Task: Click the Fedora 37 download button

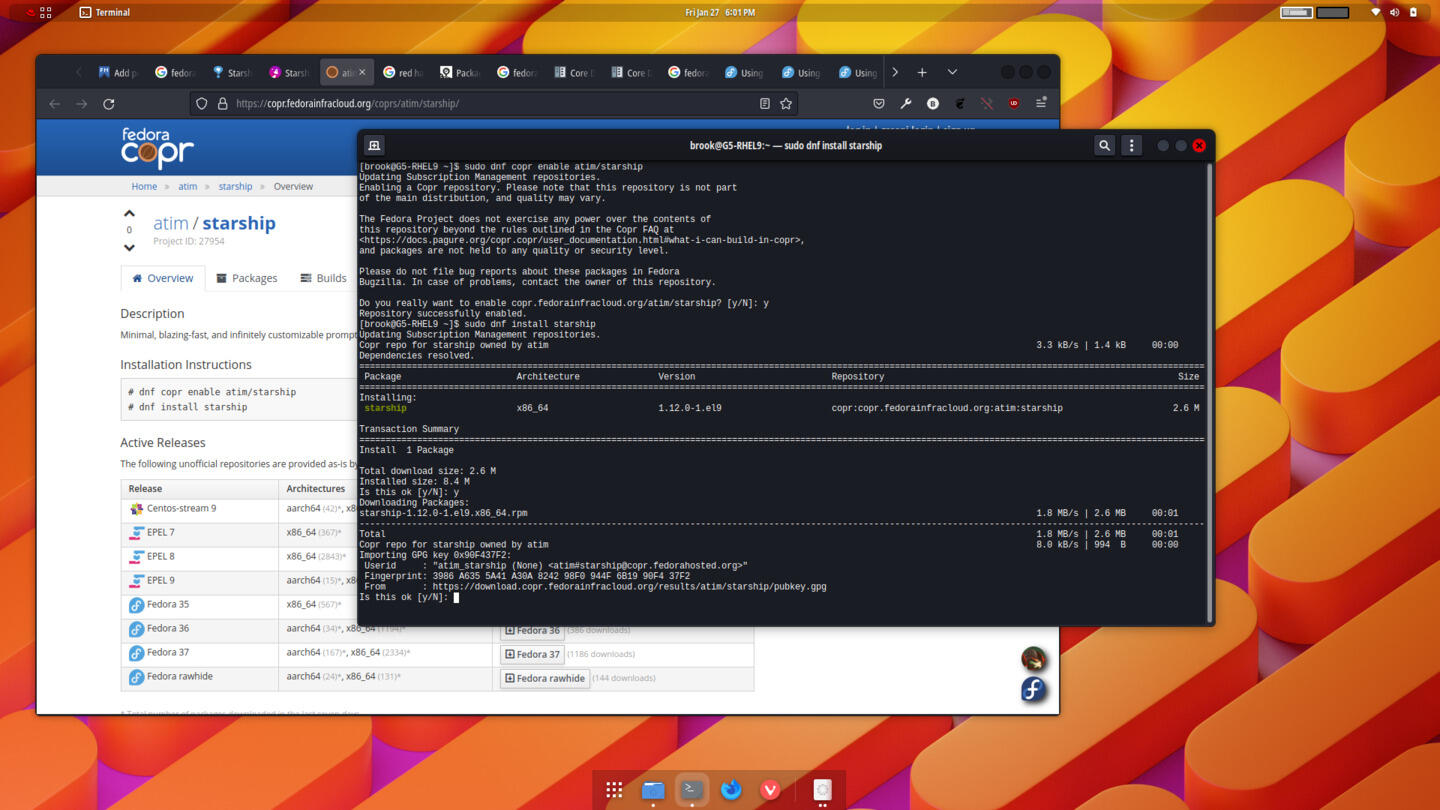Action: tap(532, 654)
